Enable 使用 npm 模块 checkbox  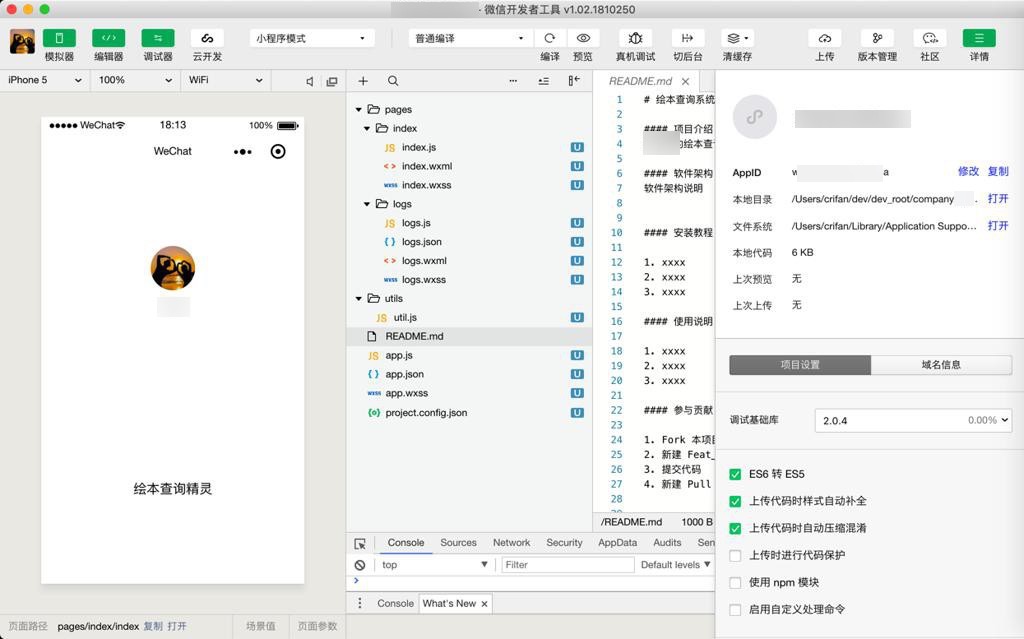coord(735,583)
